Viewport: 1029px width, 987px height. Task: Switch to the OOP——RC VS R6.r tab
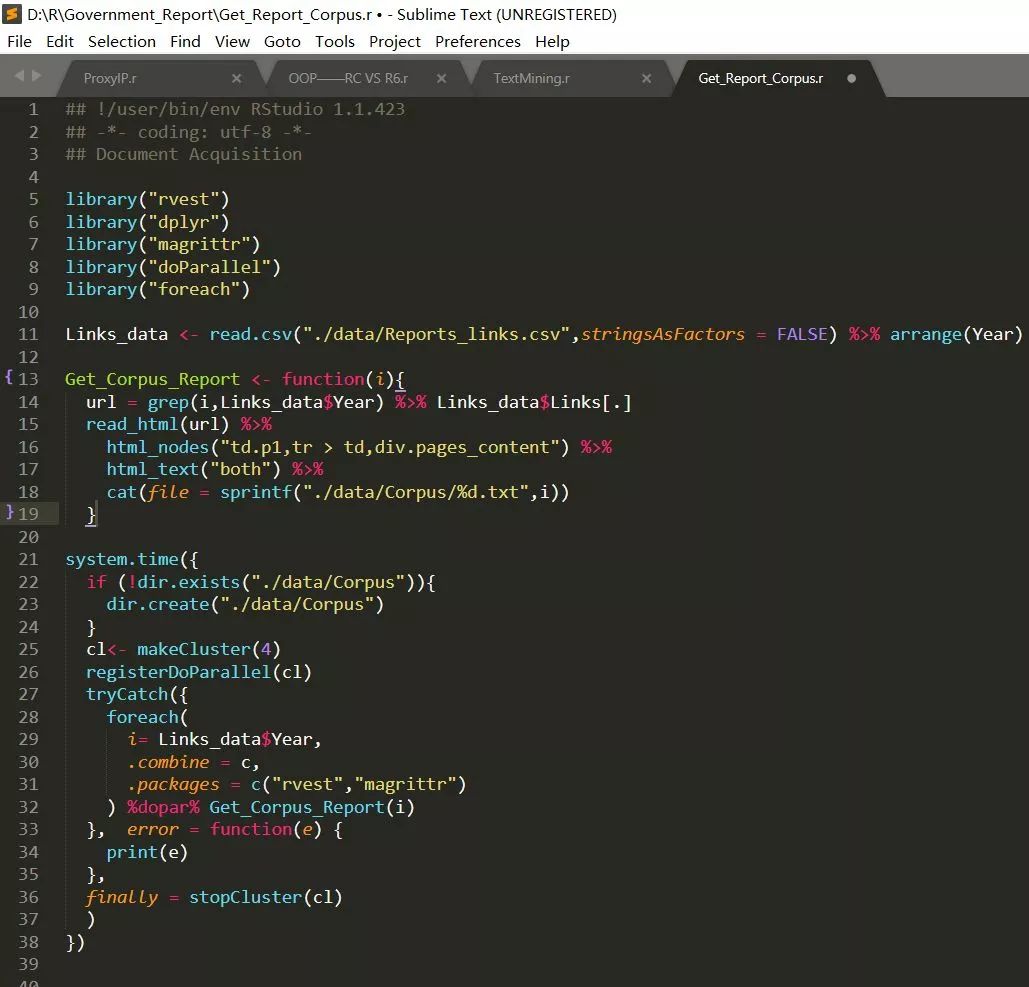coord(348,78)
